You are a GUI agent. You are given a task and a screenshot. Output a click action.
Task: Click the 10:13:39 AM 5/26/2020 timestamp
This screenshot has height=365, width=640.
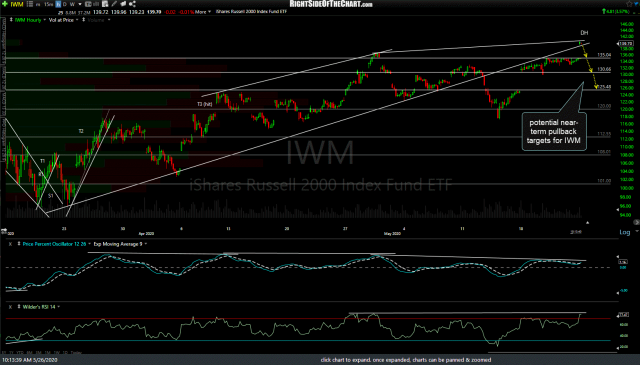coord(29,360)
